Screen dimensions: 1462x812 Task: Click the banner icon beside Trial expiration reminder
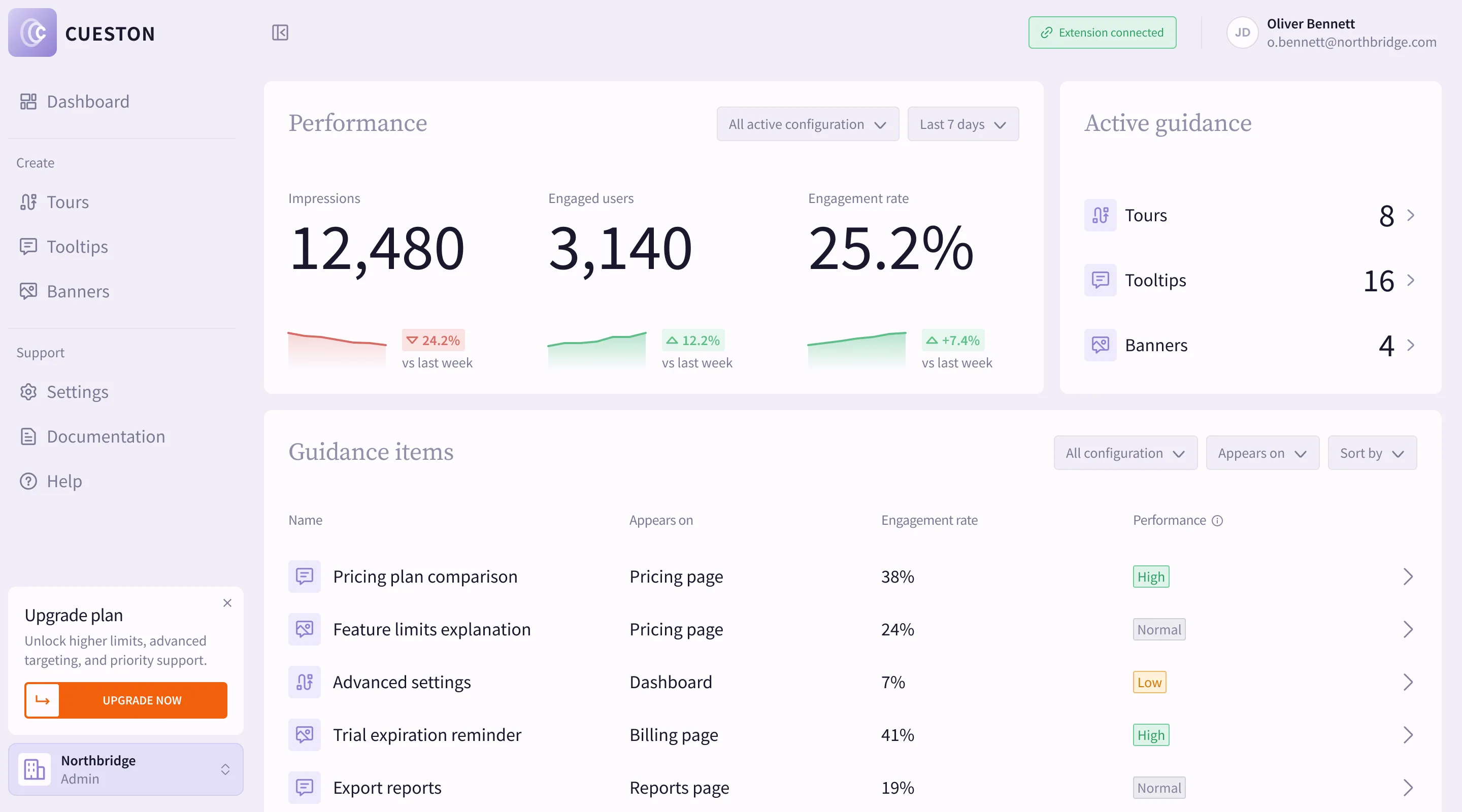click(x=304, y=735)
